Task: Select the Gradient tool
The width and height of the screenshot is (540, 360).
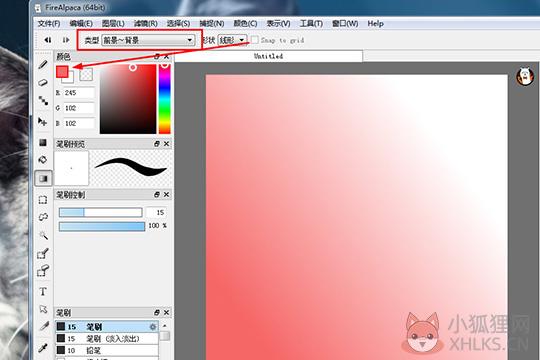Action: click(43, 178)
